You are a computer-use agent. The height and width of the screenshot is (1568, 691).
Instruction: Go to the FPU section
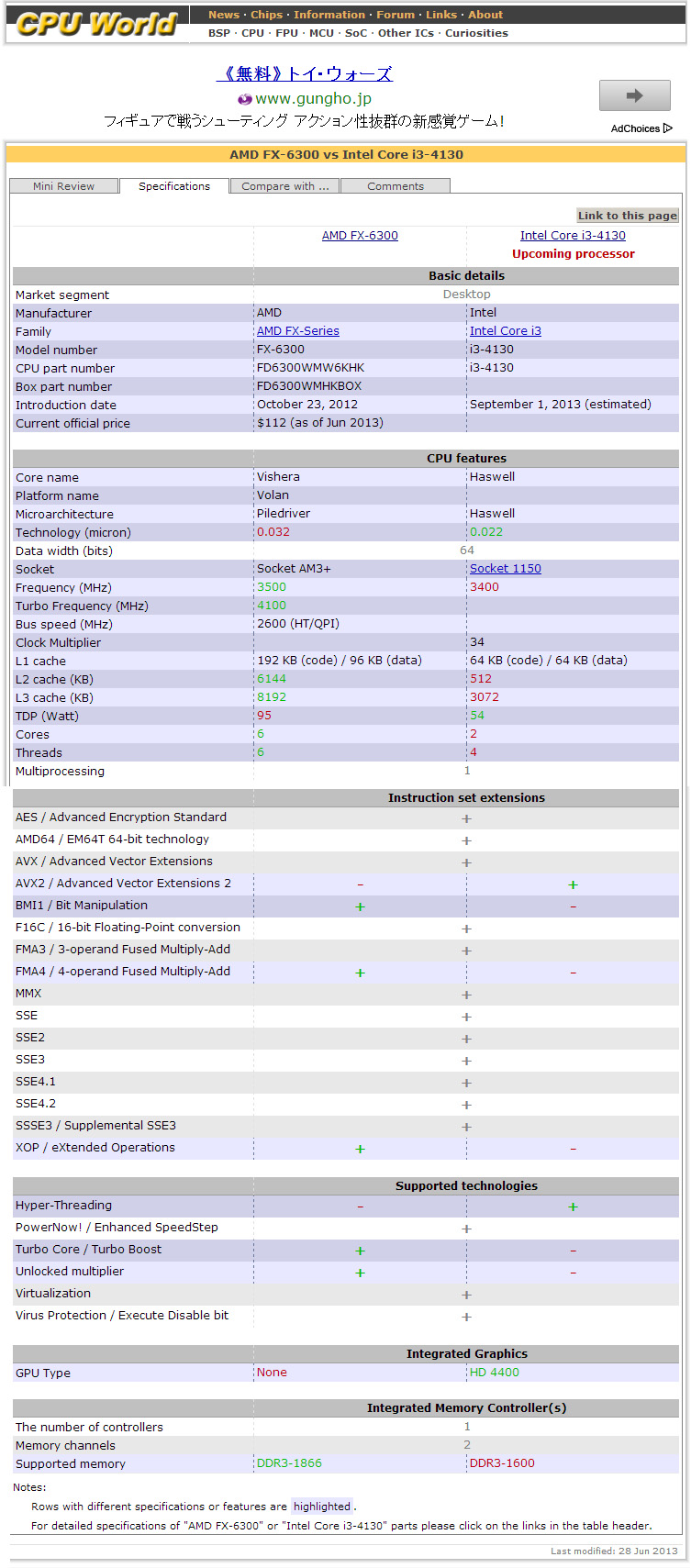(x=286, y=33)
